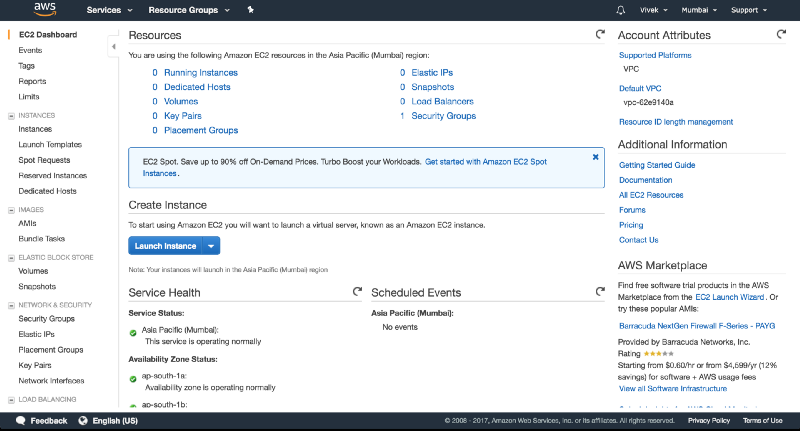
Task: Open the Pricing link
Action: pyautogui.click(x=631, y=225)
